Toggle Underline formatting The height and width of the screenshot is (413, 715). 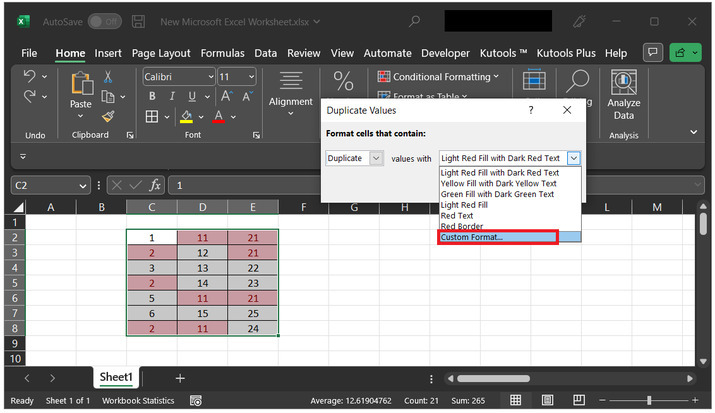pyautogui.click(x=192, y=96)
